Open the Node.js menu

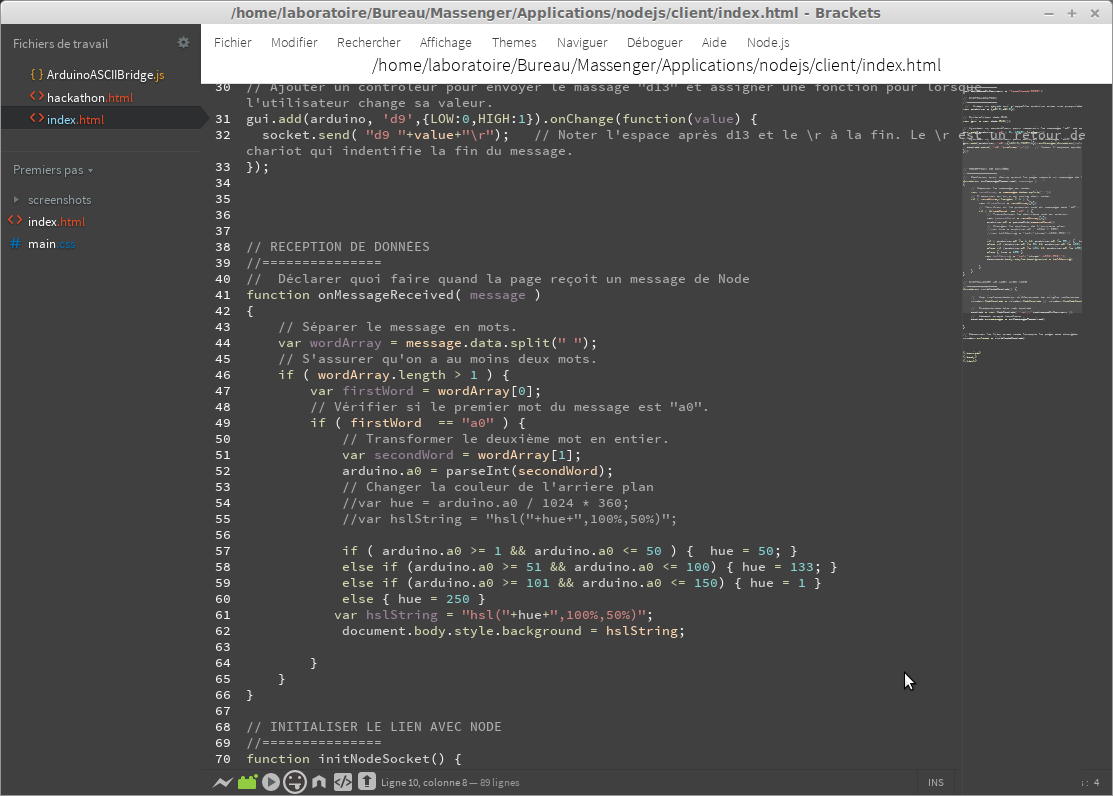coord(768,42)
